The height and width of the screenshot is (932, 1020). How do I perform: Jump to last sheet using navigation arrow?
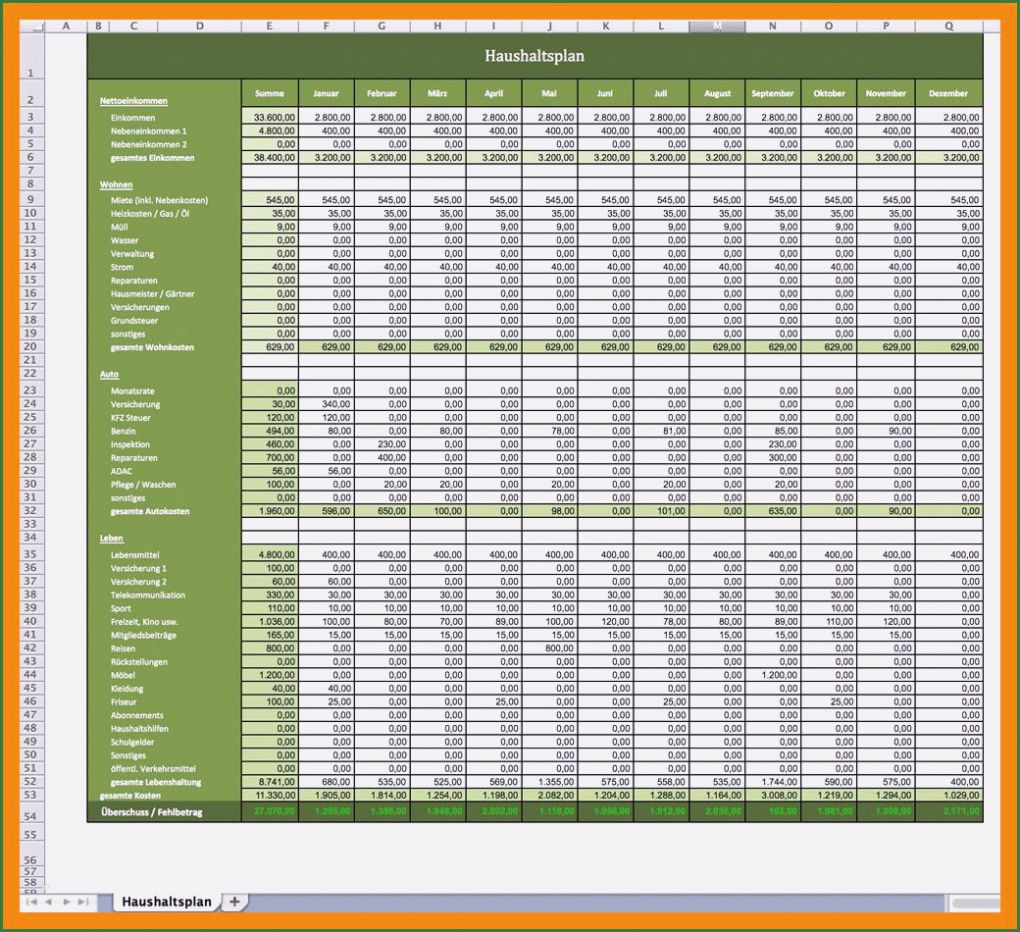point(84,902)
